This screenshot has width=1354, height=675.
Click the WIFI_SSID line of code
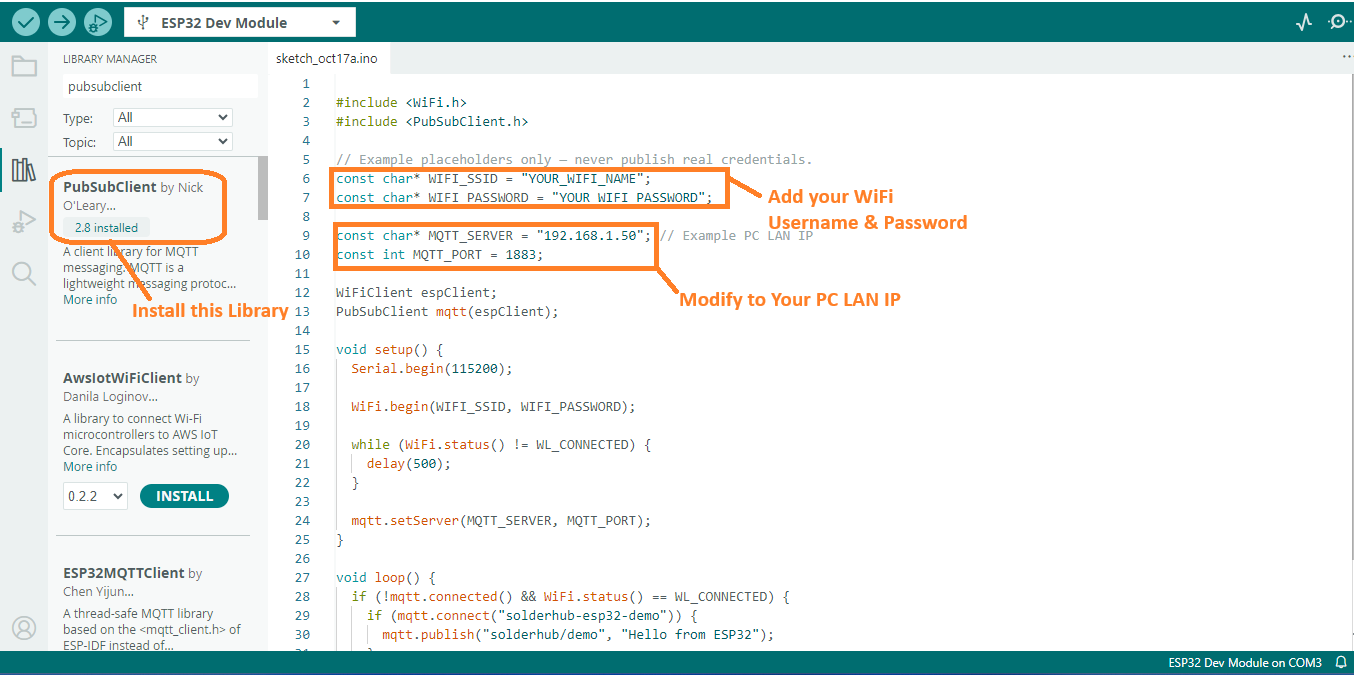(x=494, y=179)
